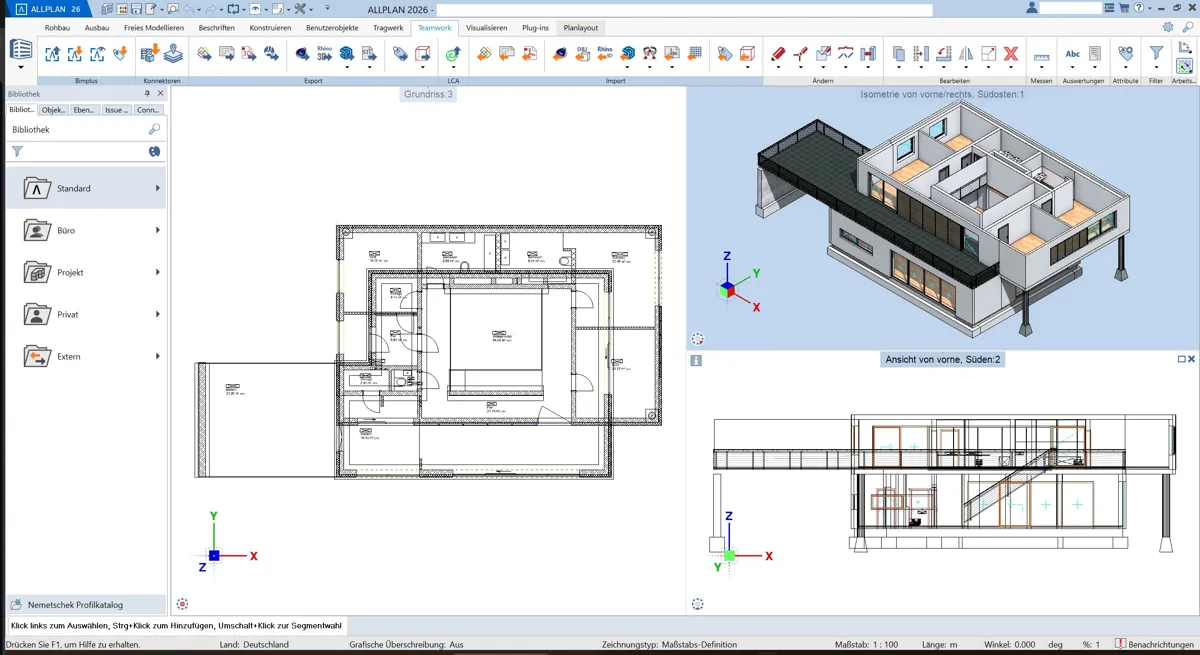Click the Rhino 3D export icon

(x=324, y=53)
